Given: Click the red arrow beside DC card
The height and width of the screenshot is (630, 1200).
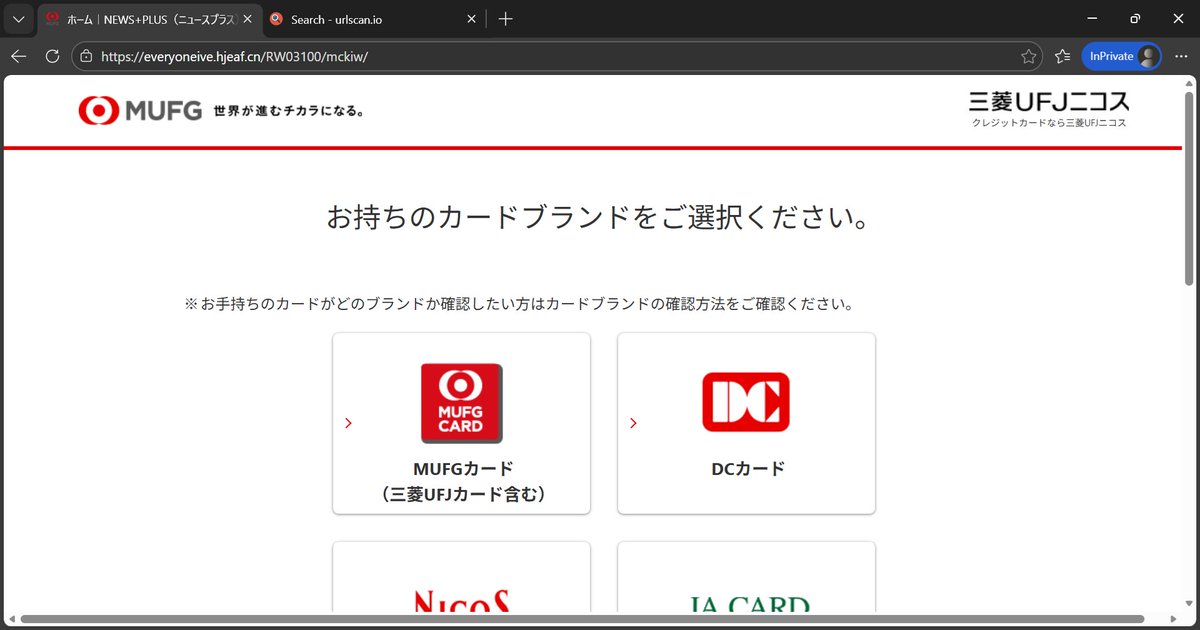Looking at the screenshot, I should point(633,423).
